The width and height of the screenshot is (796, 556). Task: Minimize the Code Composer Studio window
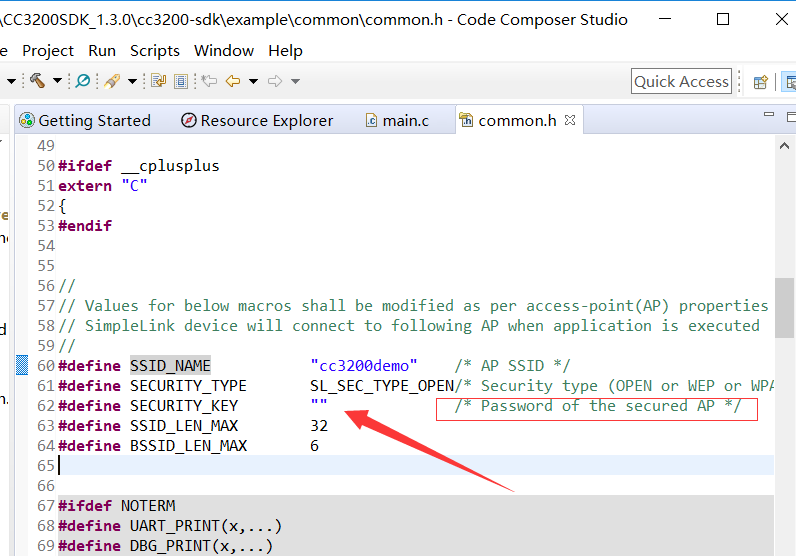point(665,19)
